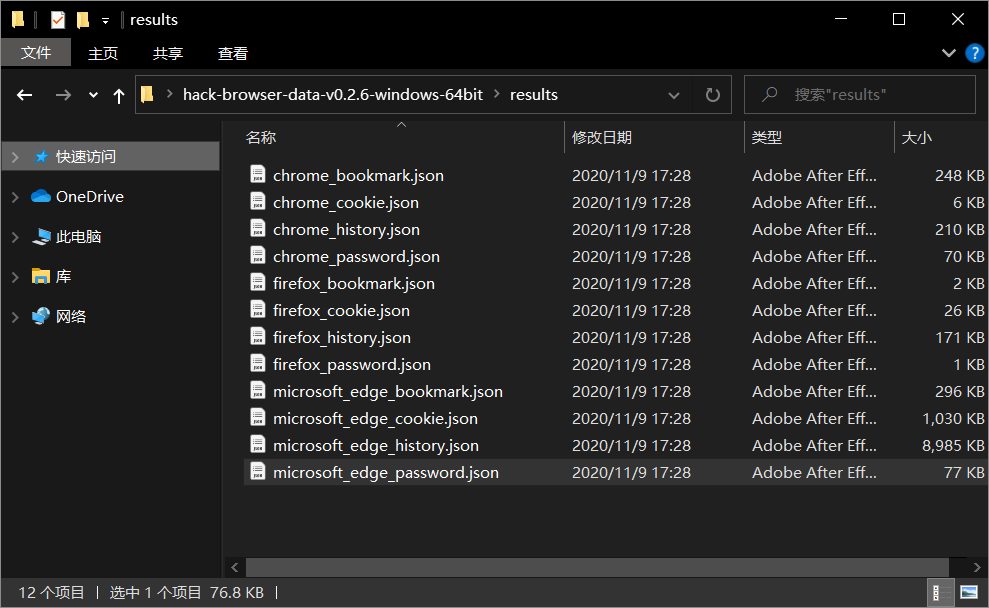The image size is (989, 608).
Task: Click the properties quick access icon
Action: pos(57,20)
